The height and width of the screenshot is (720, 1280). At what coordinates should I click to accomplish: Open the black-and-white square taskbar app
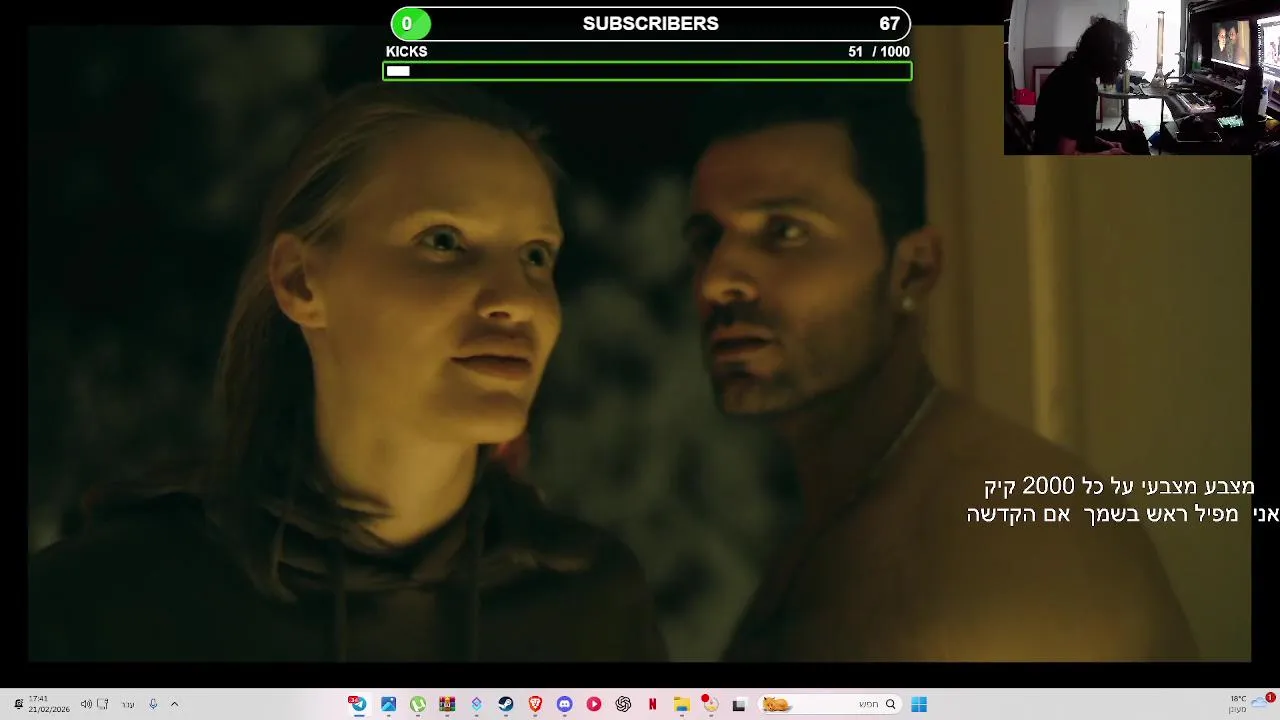739,704
